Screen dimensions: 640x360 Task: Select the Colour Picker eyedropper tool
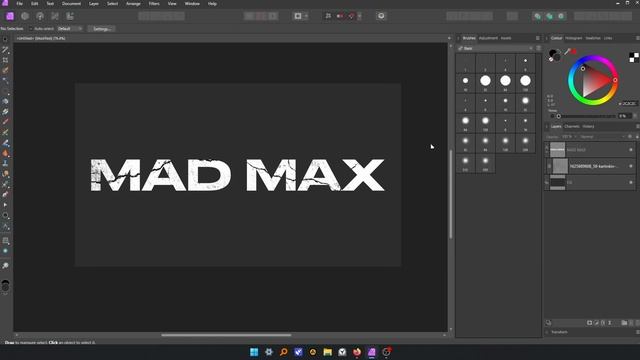[5, 49]
